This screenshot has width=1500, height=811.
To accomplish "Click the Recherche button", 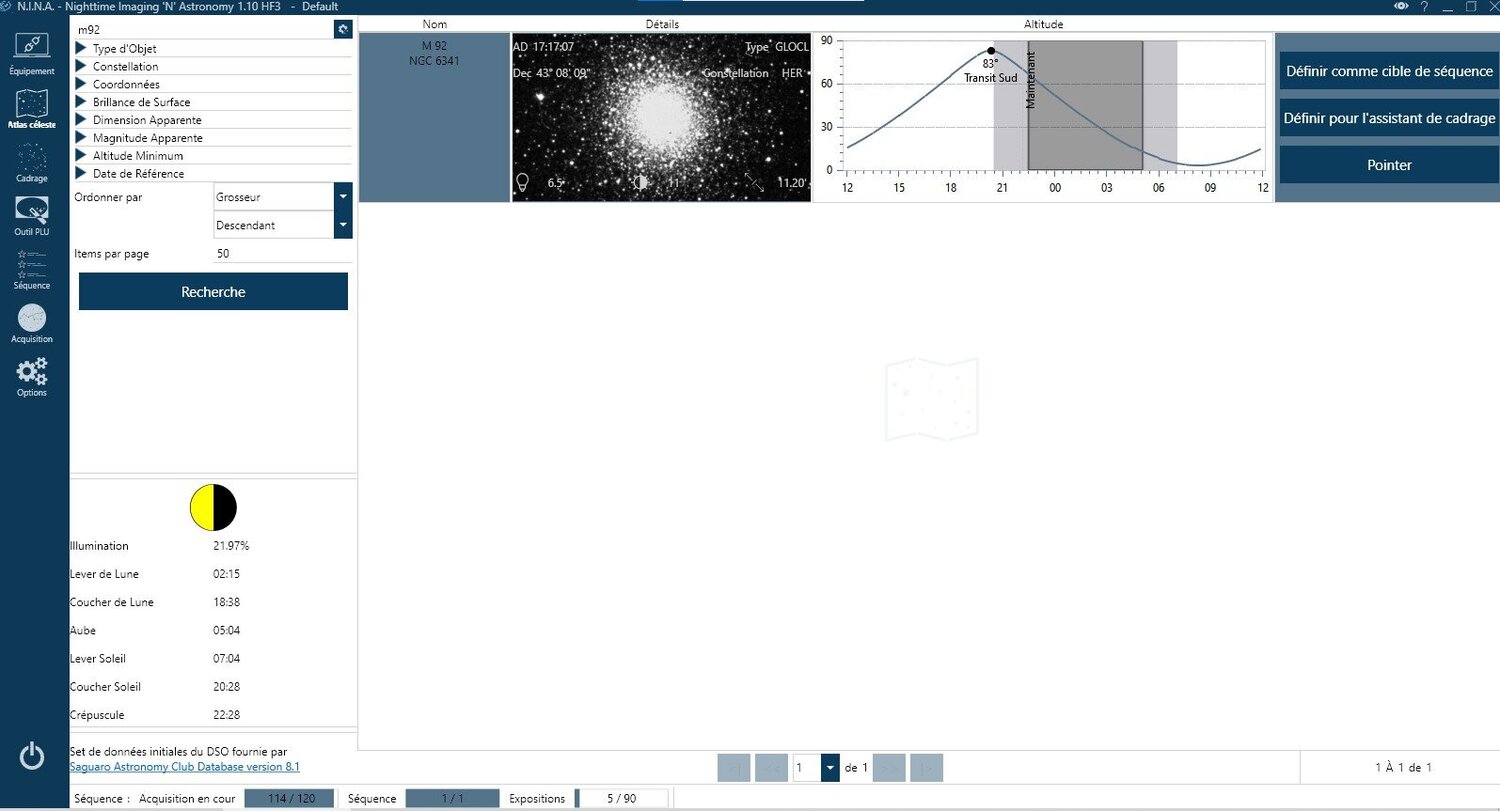I will [x=213, y=292].
